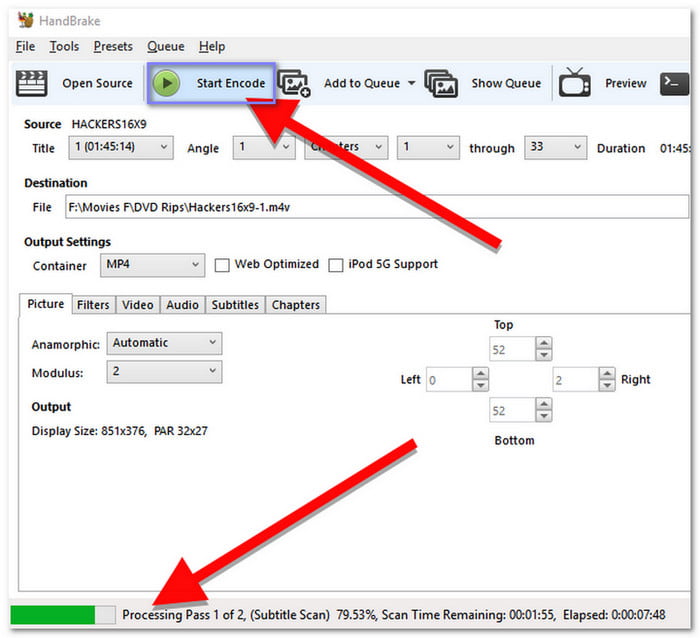Click the Scan Time Remaining 00:01:55 text
The image size is (700, 638).
click(469, 615)
